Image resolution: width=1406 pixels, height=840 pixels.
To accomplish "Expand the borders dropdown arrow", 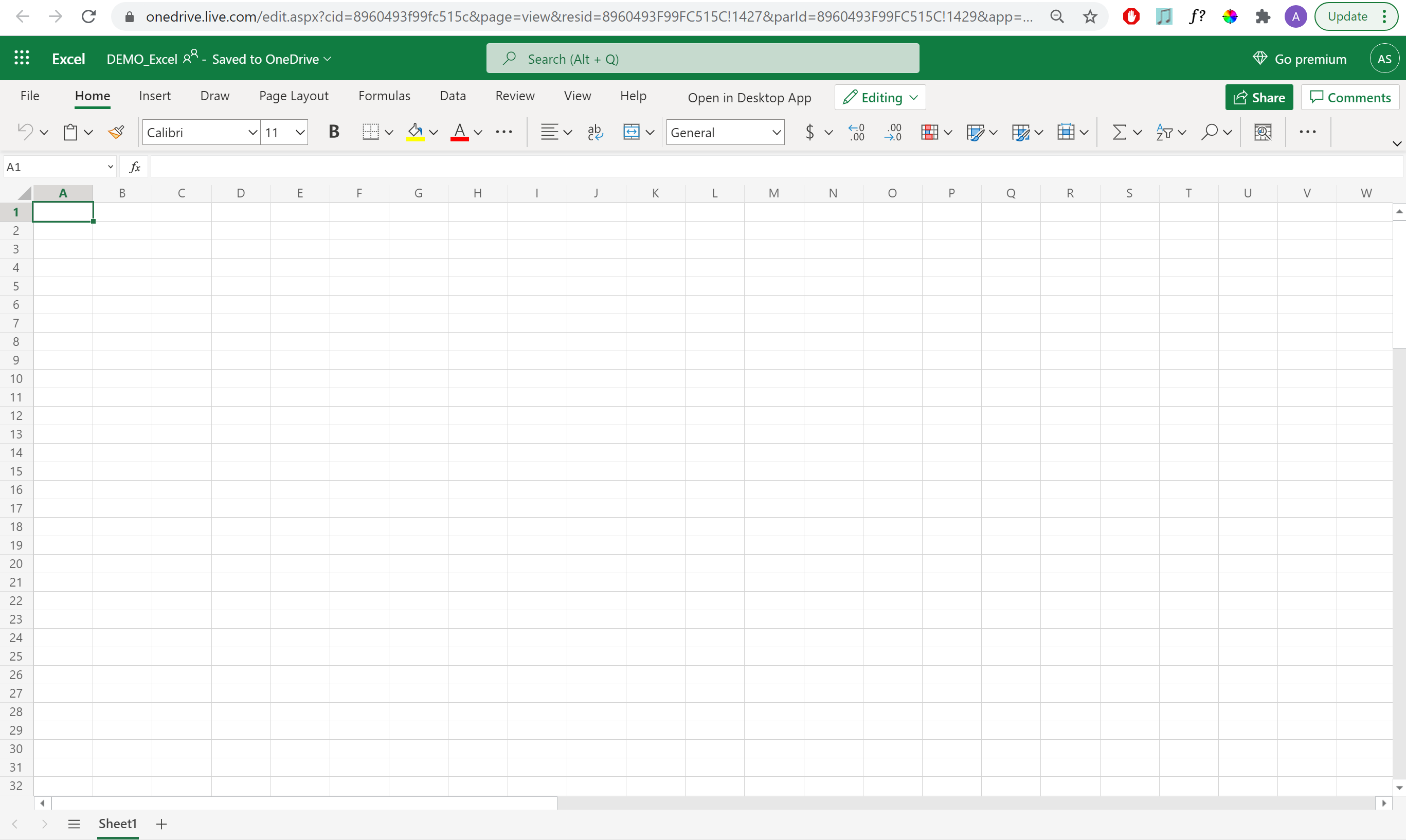I will [x=389, y=133].
